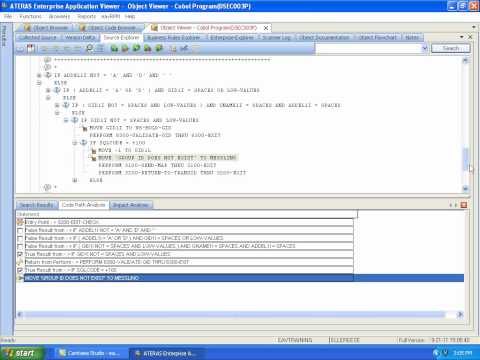
Task: Click the move icon beside MOVE GIDII TO WS-HOLD-GID
Action: (x=85, y=128)
